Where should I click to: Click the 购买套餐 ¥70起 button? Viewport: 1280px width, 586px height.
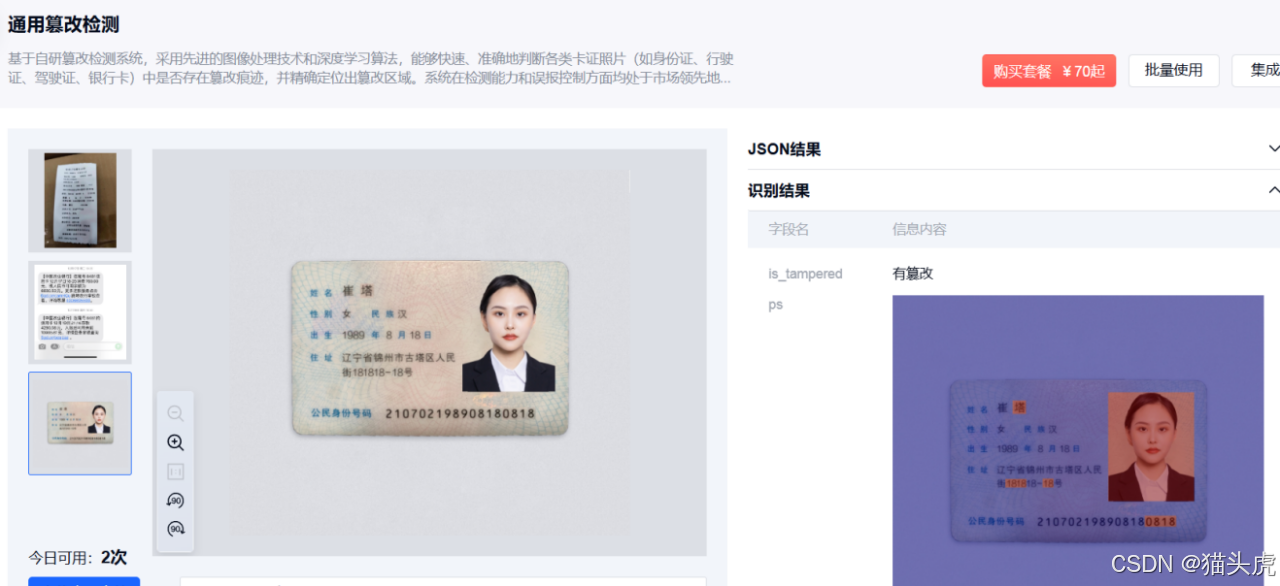click(x=1048, y=70)
